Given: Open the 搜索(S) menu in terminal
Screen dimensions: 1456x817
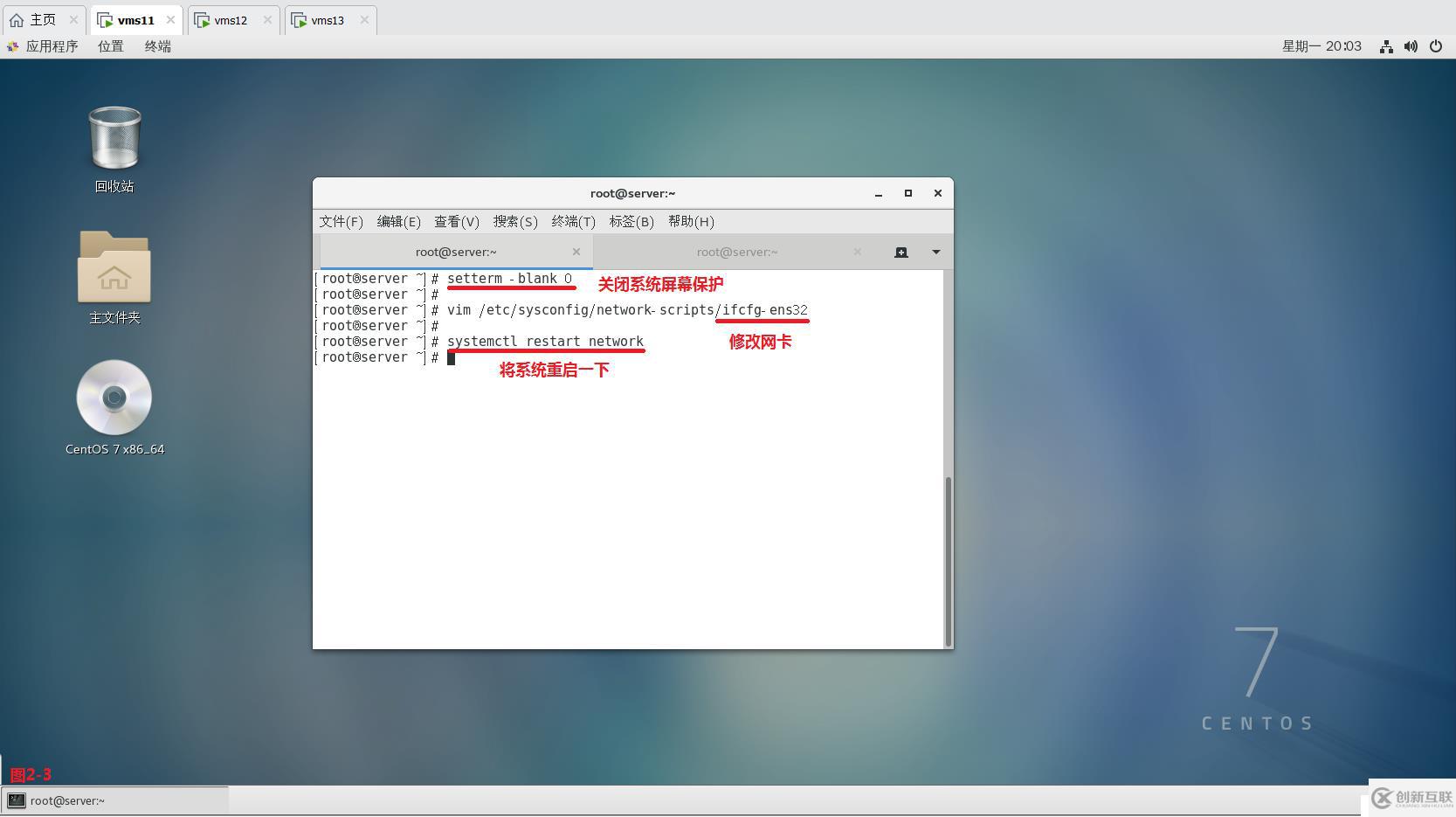Looking at the screenshot, I should [x=515, y=222].
